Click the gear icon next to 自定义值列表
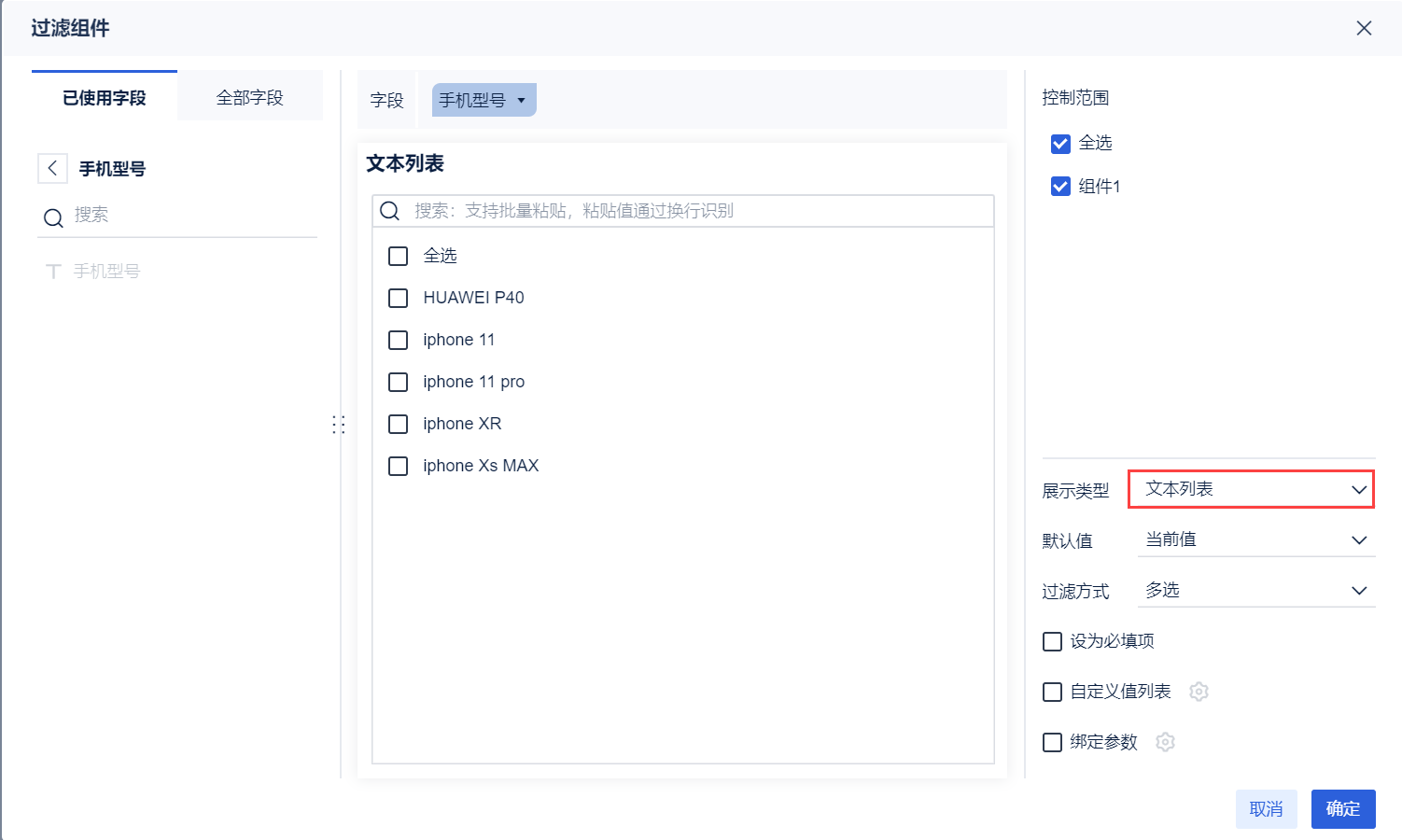The height and width of the screenshot is (840, 1402). (1199, 692)
